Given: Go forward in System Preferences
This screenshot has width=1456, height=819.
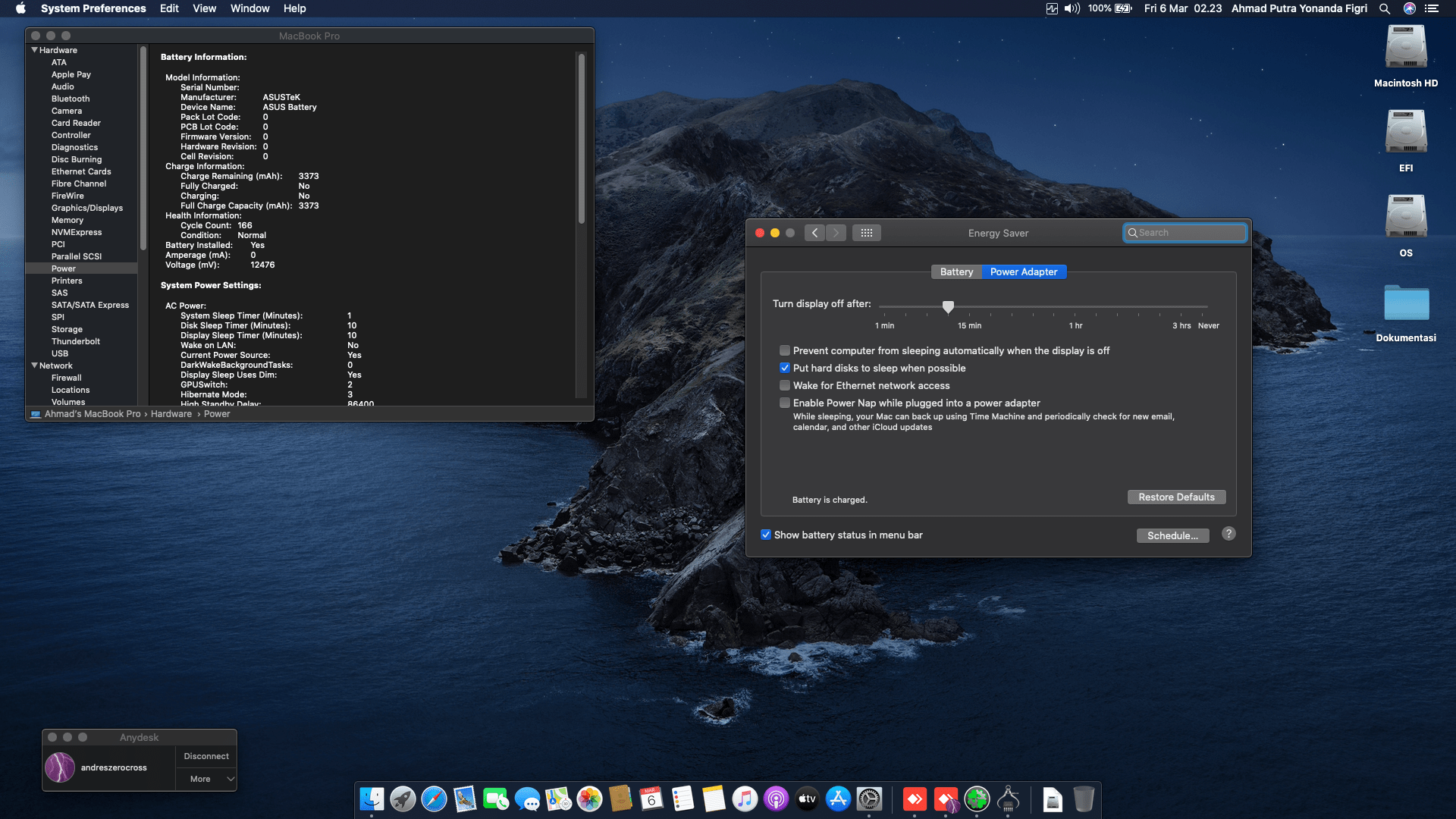Looking at the screenshot, I should pyautogui.click(x=836, y=233).
